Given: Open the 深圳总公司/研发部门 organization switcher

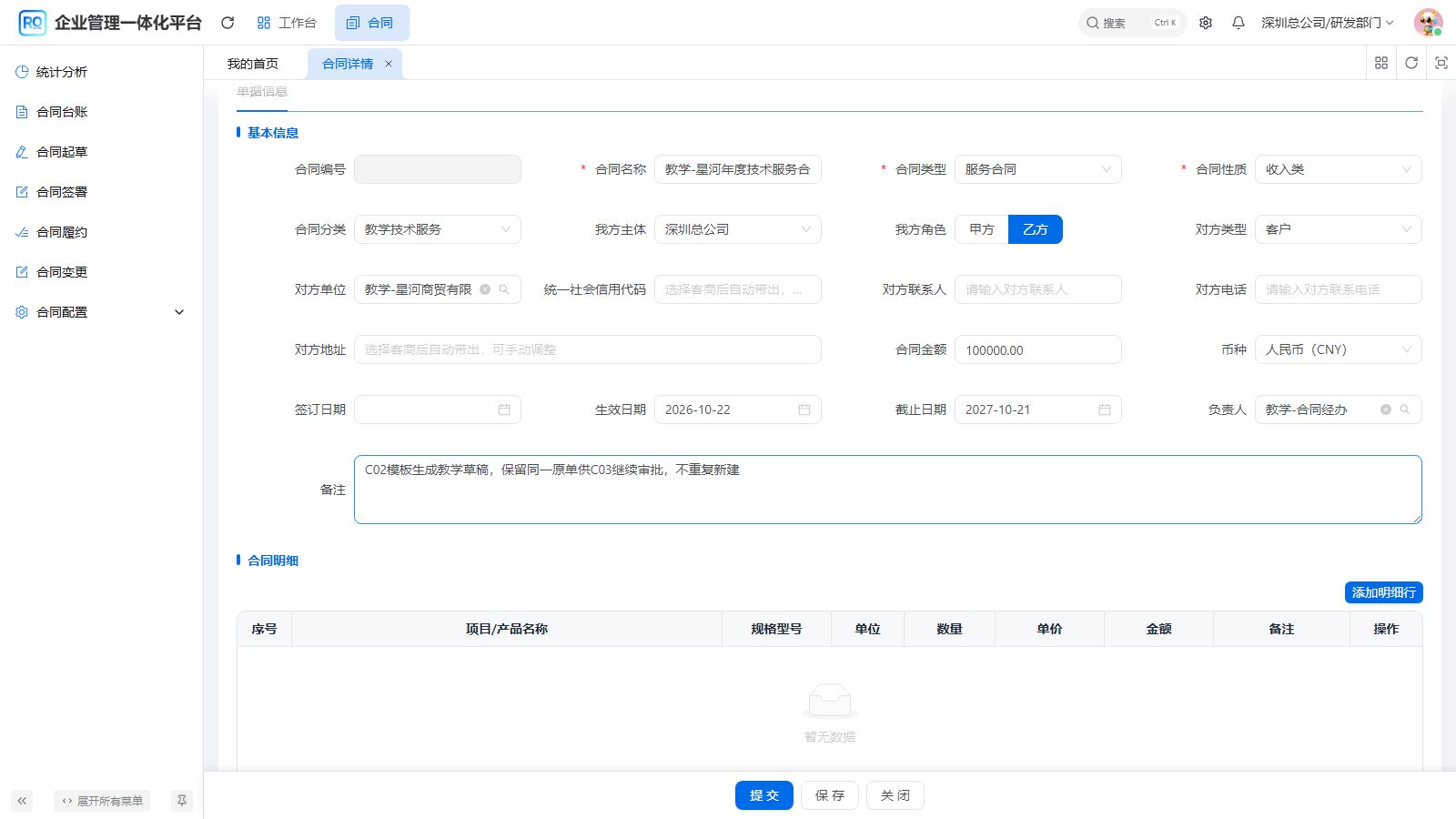Looking at the screenshot, I should tap(1328, 23).
